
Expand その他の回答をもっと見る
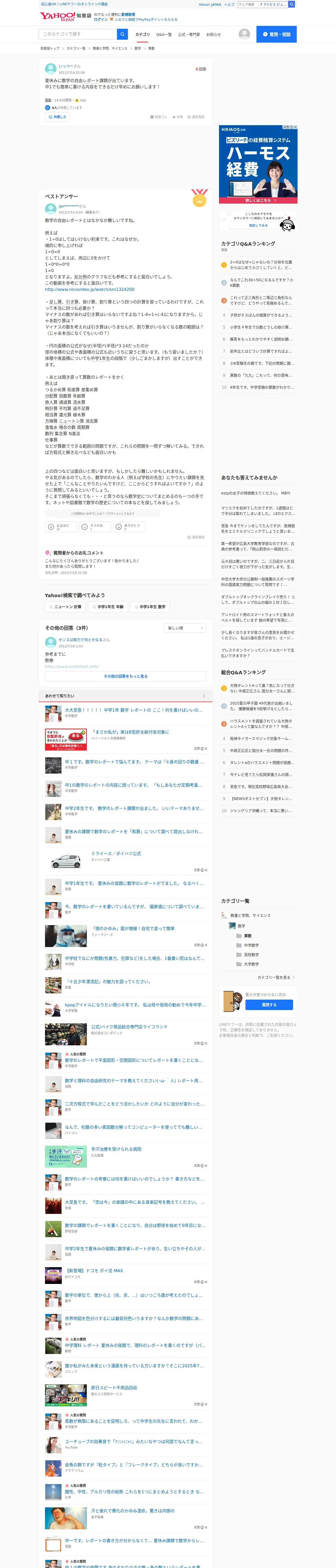coord(126,676)
